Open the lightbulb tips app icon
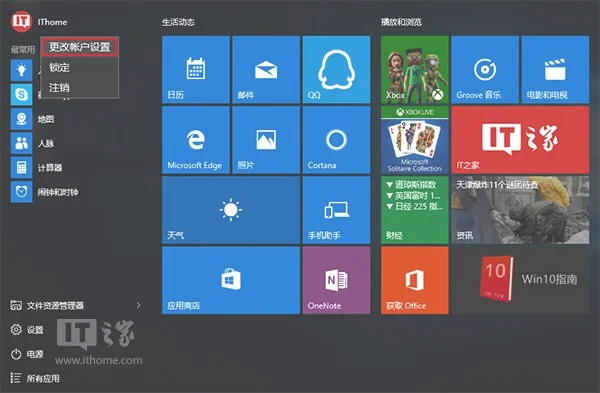The height and width of the screenshot is (393, 600). (x=21, y=70)
